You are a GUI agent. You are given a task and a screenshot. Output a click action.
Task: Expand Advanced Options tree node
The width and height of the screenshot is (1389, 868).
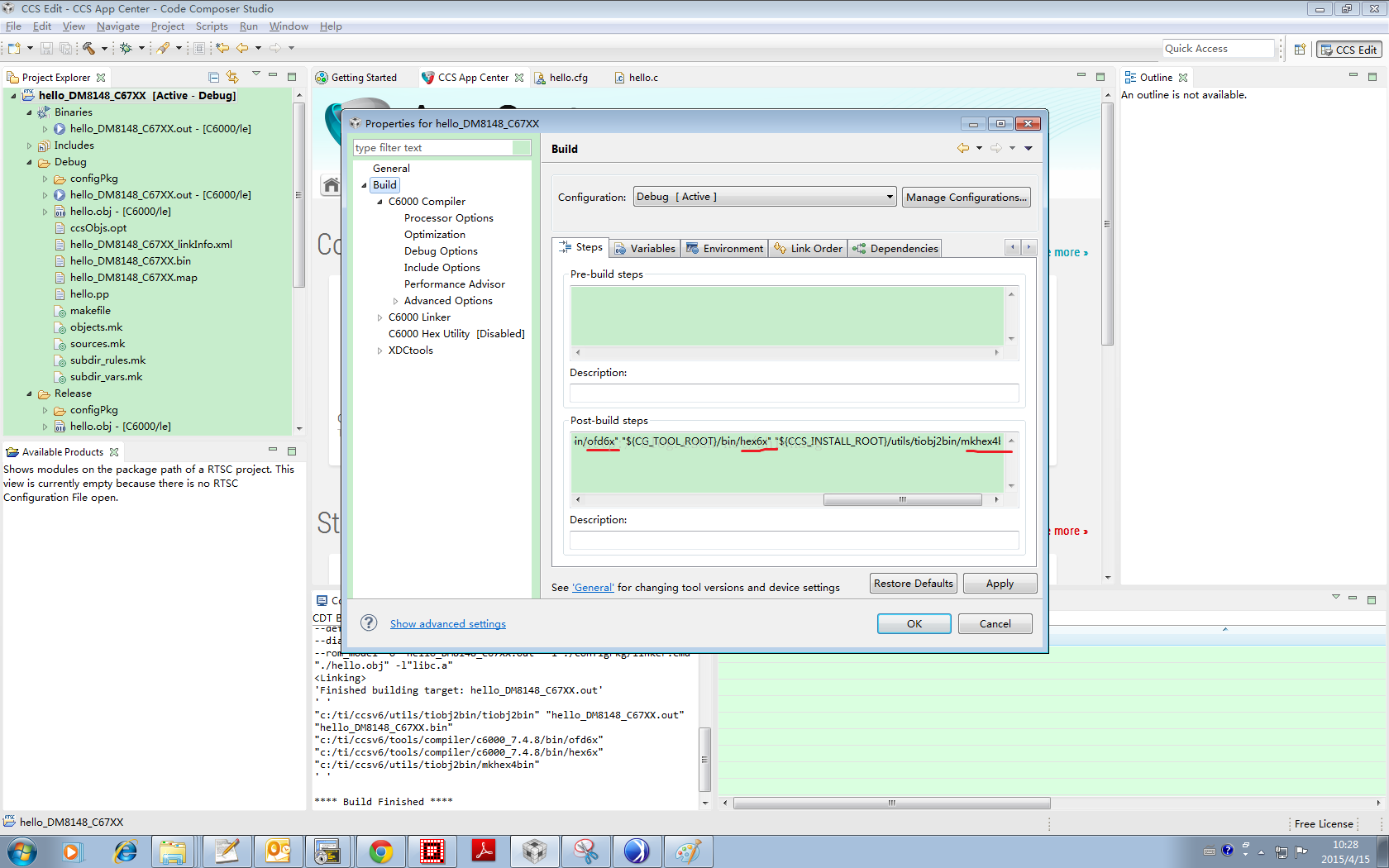pos(395,301)
